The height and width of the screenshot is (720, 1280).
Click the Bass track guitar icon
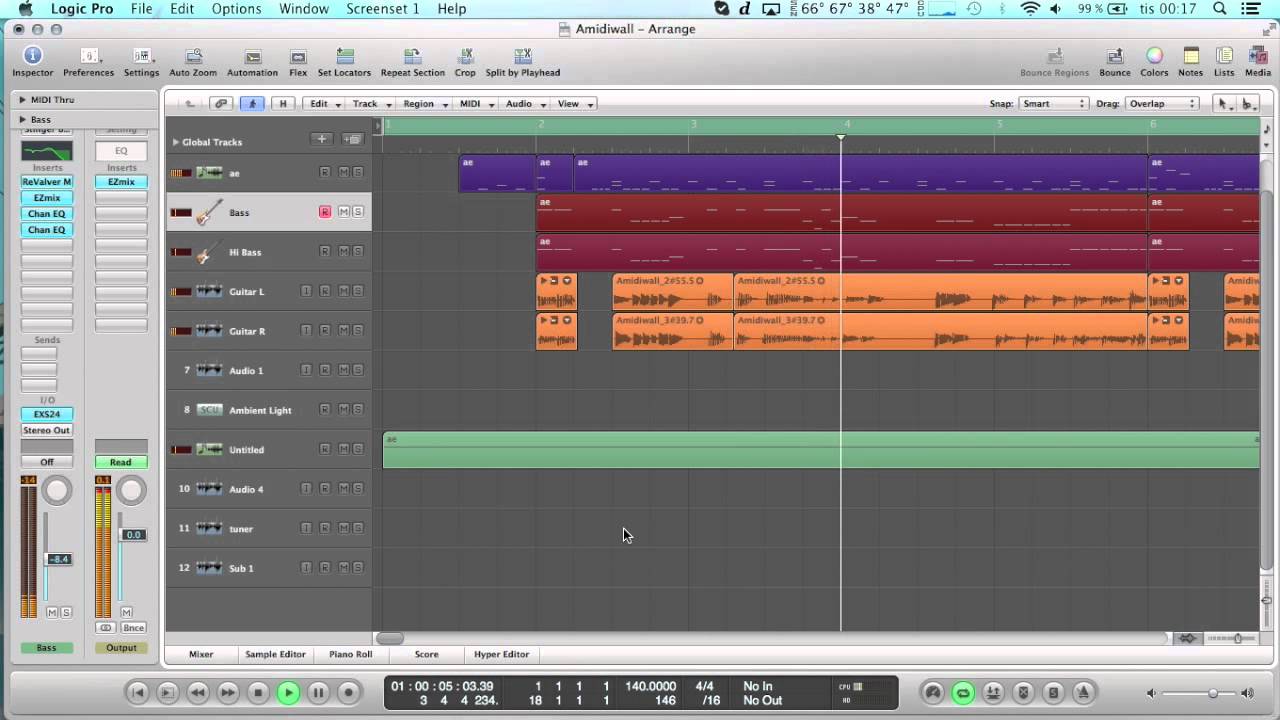[209, 212]
